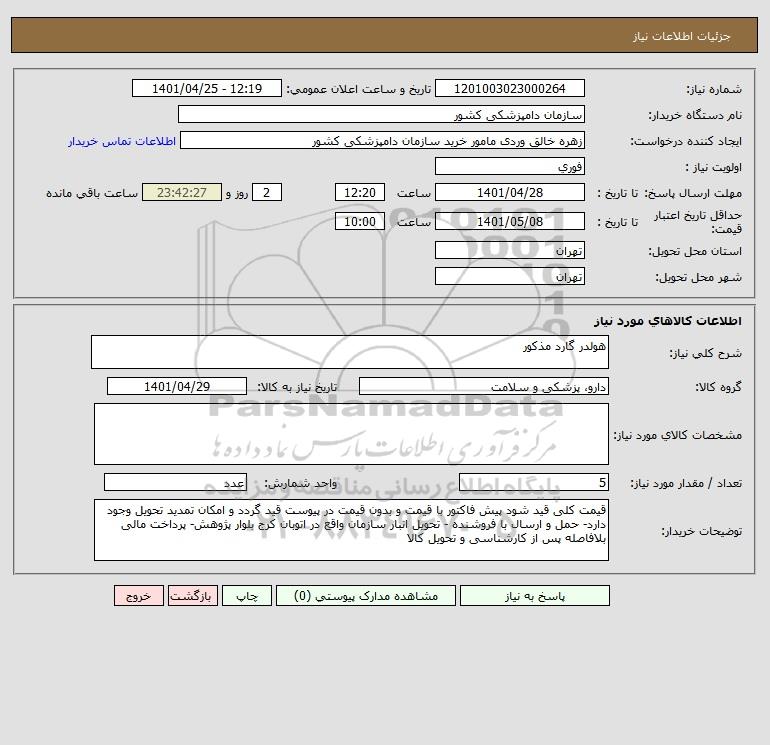The height and width of the screenshot is (745, 770).
Task: Click the validity time field 10:00
Action: coord(359,221)
